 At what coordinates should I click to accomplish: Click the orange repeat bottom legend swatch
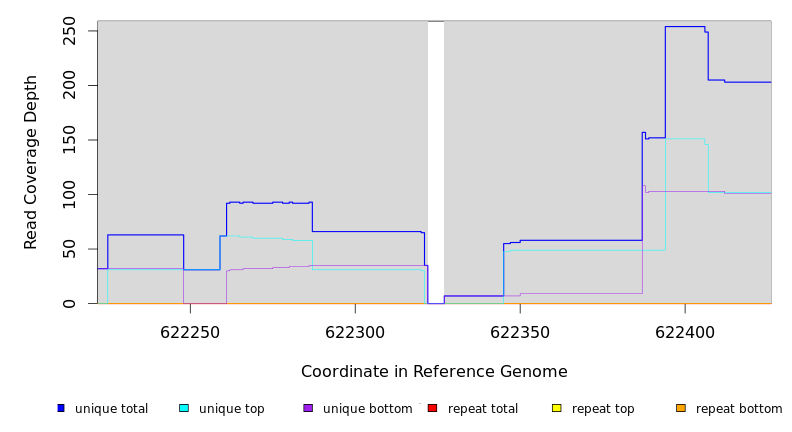(x=681, y=408)
